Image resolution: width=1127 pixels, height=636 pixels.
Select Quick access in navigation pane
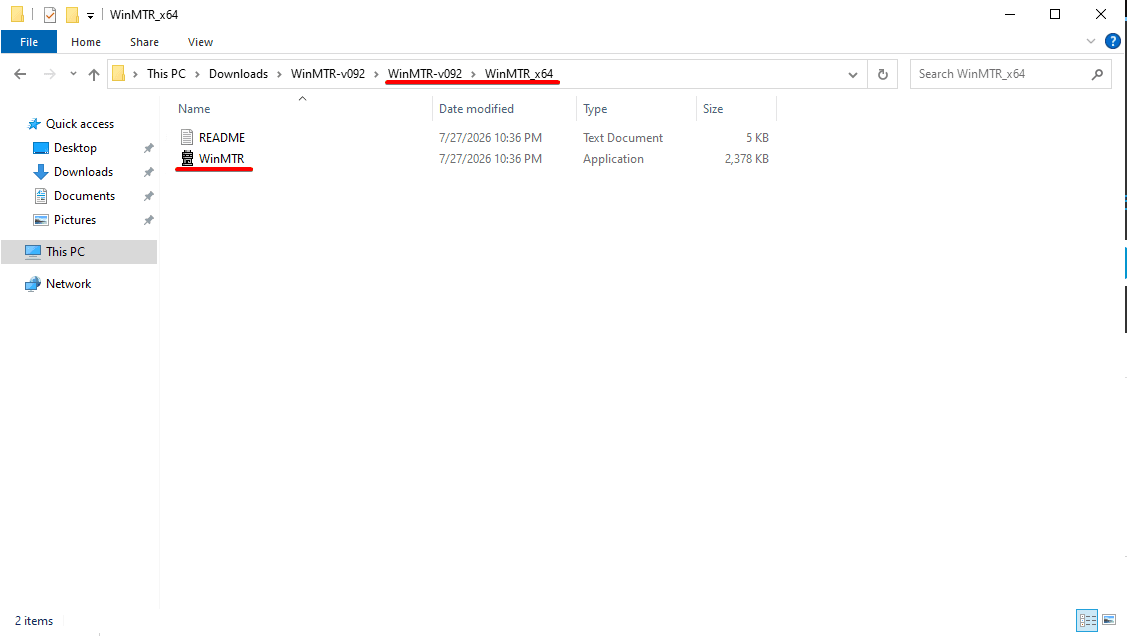(80, 124)
